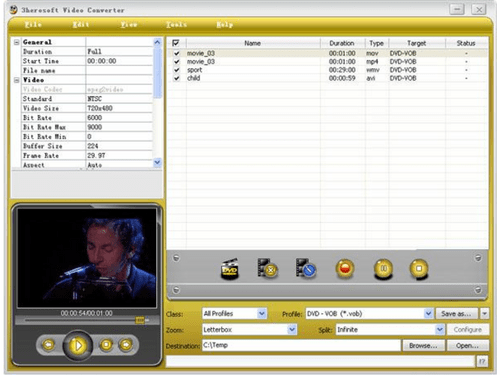Click bottom-left toolbar panel screw icon
Image resolution: width=500 pixels, height=375 pixels.
pos(176,290)
